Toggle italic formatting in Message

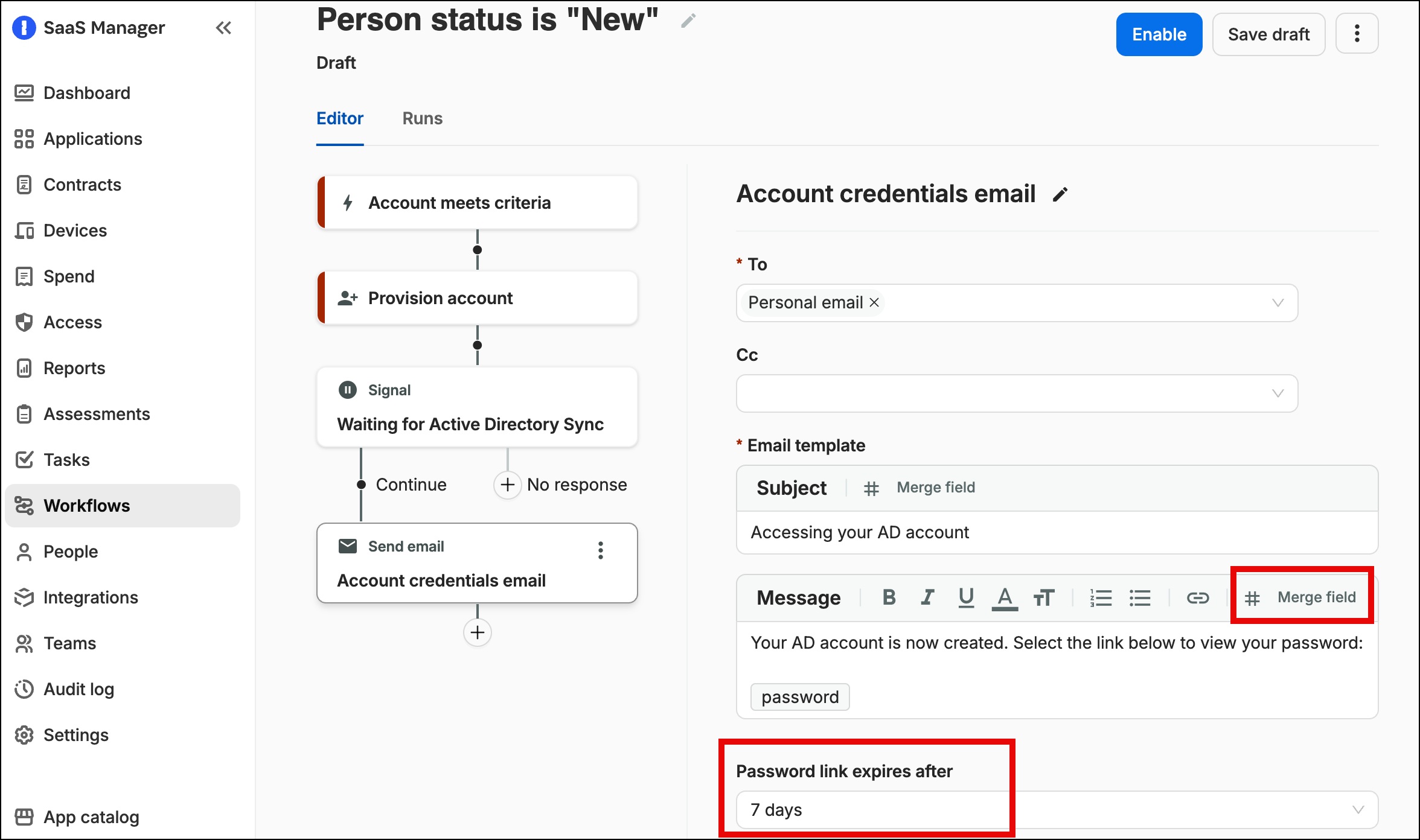tap(927, 597)
